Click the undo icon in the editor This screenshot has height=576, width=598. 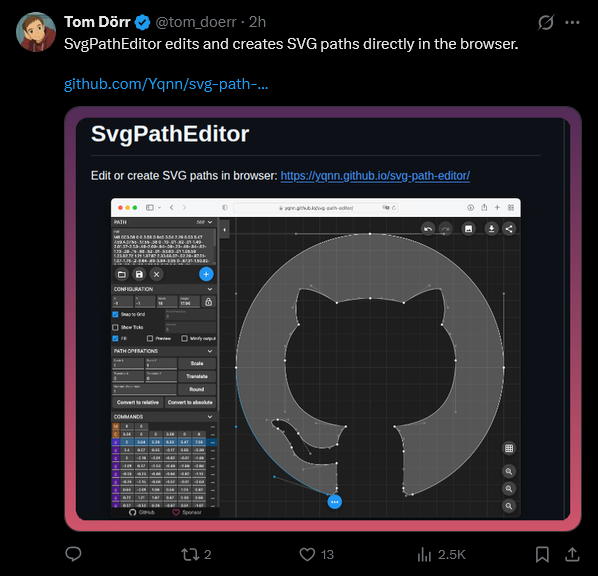tap(428, 229)
